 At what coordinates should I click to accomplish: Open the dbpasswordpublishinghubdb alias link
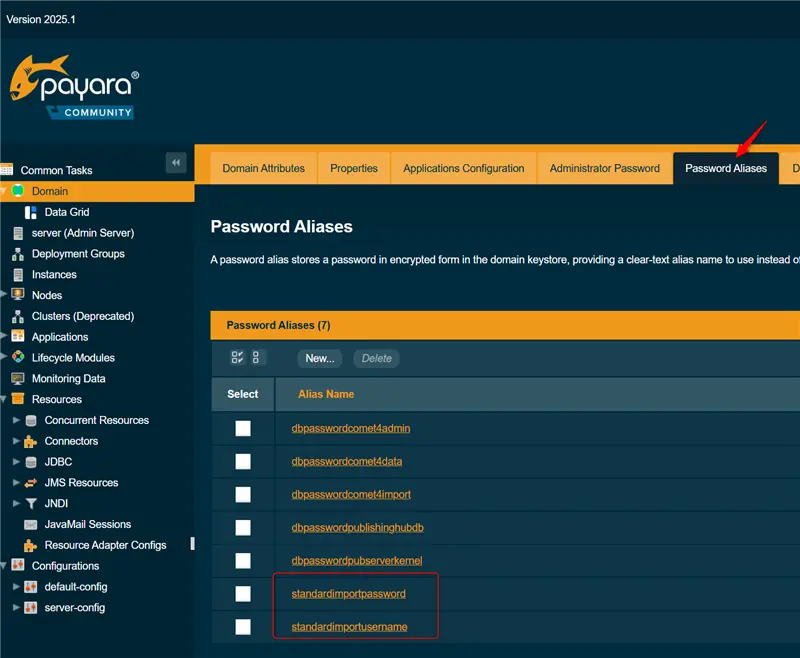coord(357,528)
